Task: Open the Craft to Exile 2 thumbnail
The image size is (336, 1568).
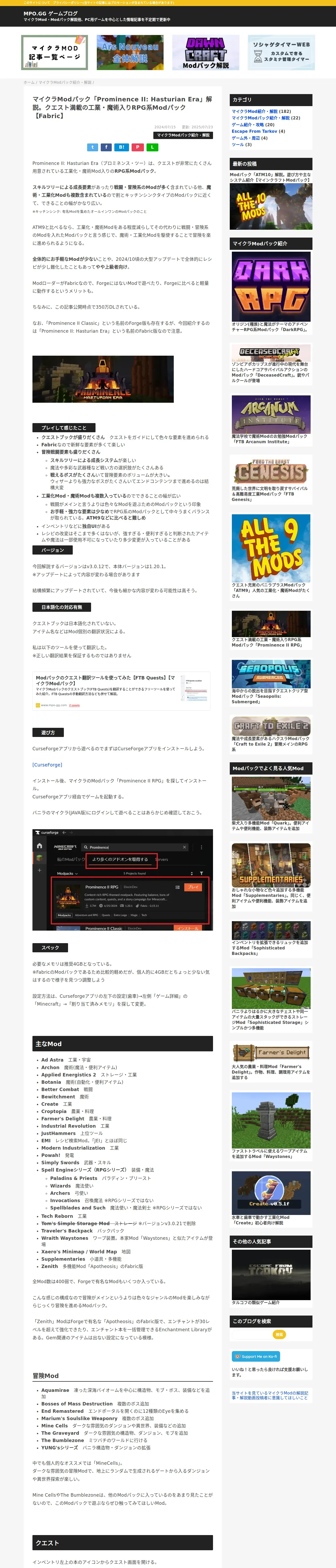Action: click(x=271, y=727)
